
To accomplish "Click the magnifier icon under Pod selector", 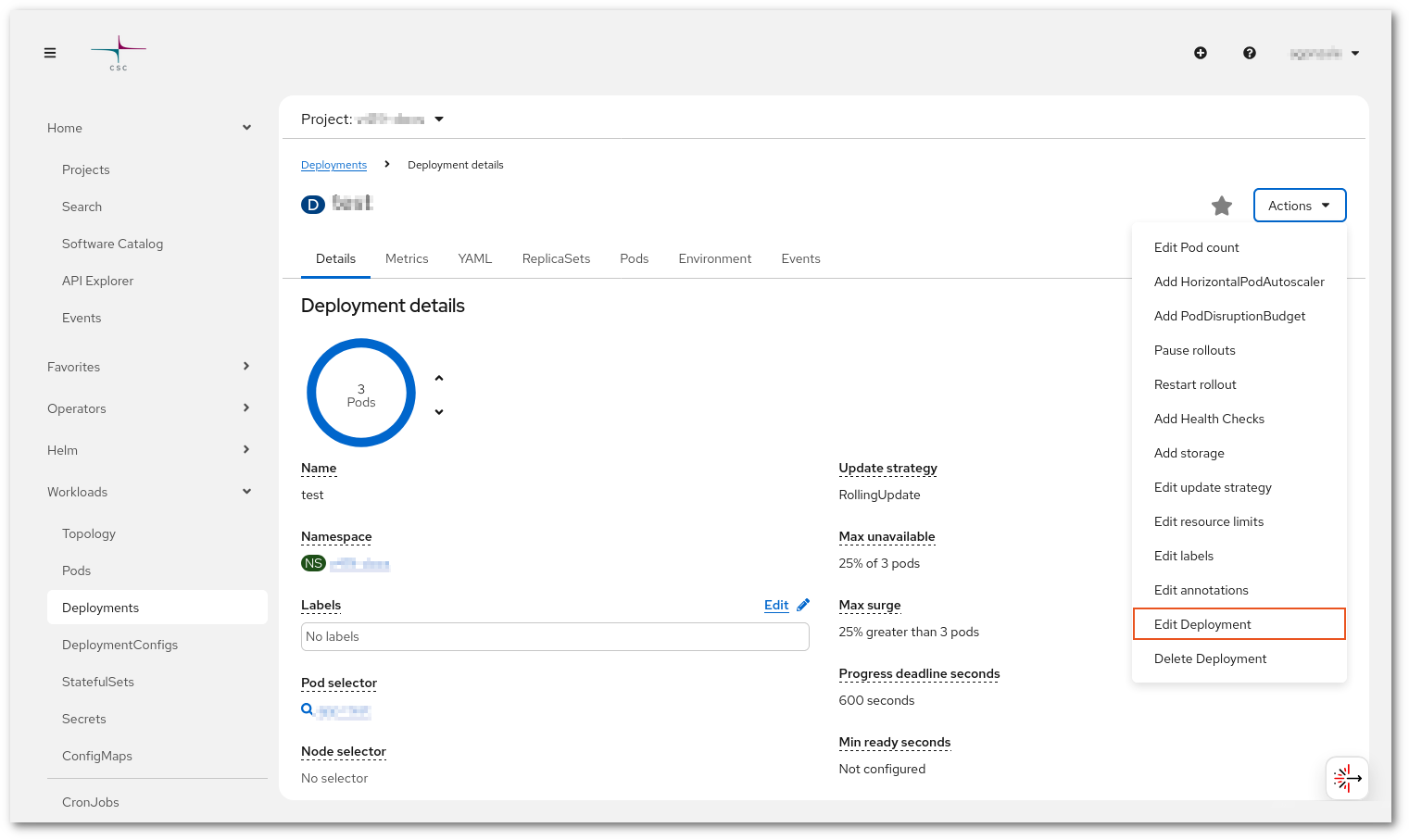I will pos(307,709).
